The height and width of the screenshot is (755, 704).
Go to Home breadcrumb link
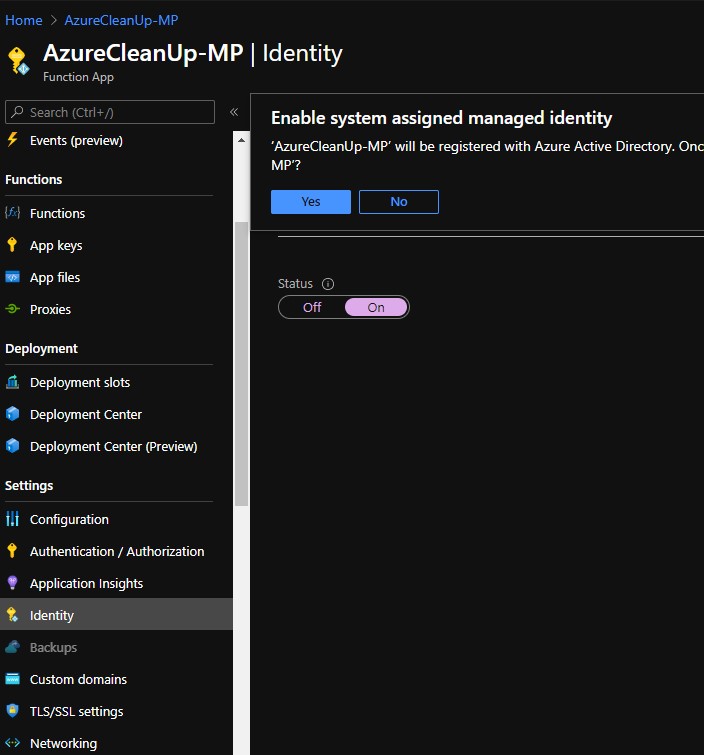point(24,20)
